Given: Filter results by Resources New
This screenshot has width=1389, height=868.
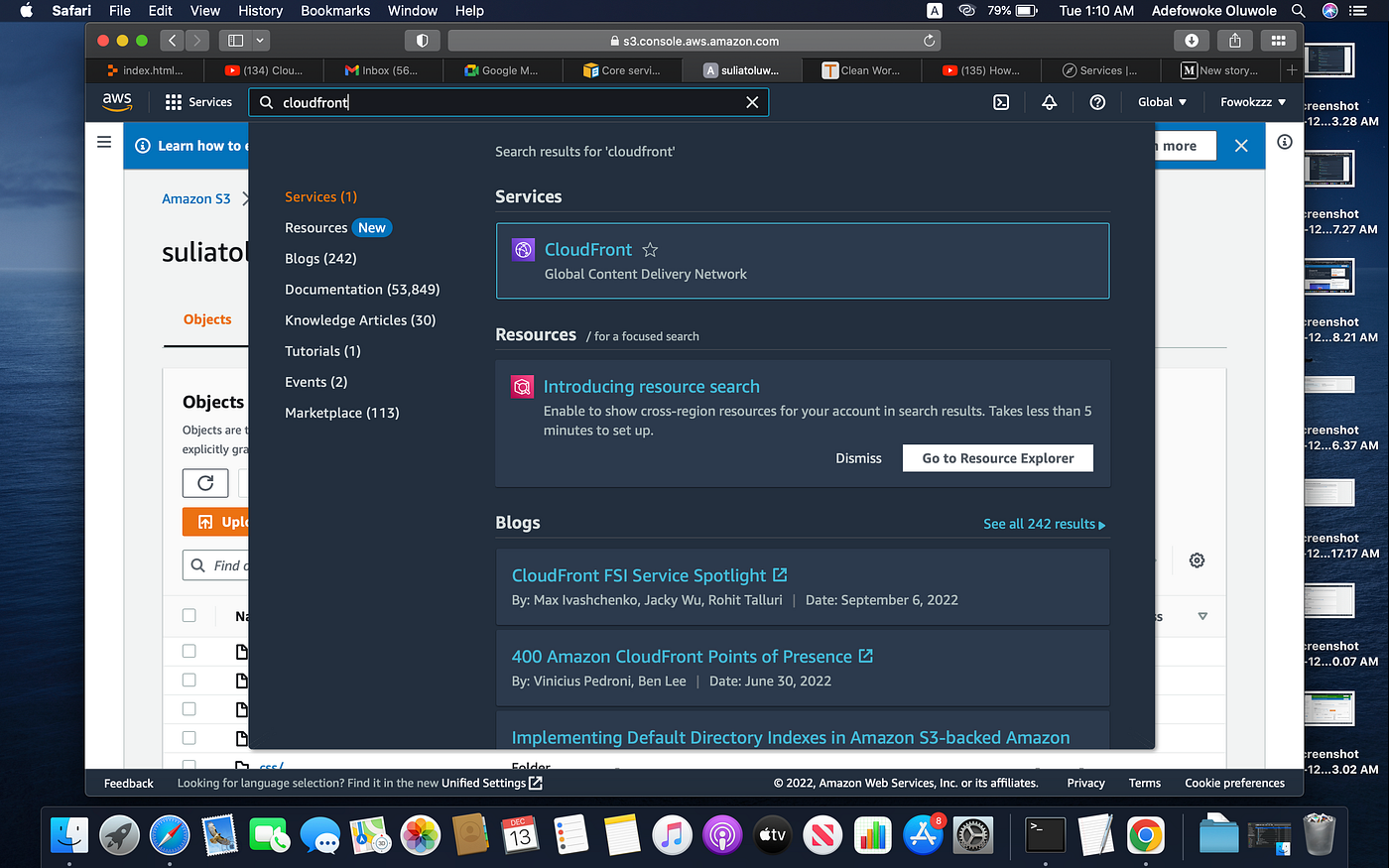Looking at the screenshot, I should (338, 227).
